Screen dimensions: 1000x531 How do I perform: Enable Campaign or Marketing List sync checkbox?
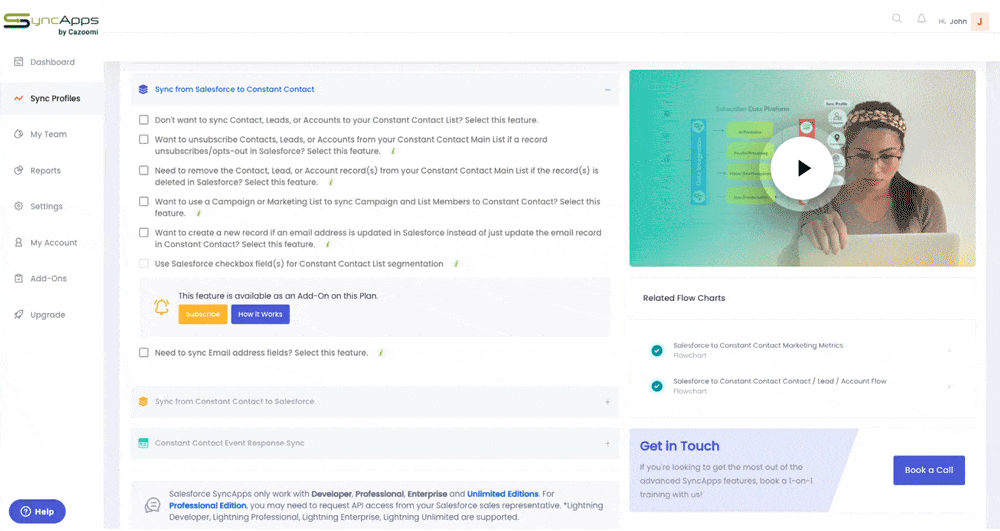tap(143, 201)
